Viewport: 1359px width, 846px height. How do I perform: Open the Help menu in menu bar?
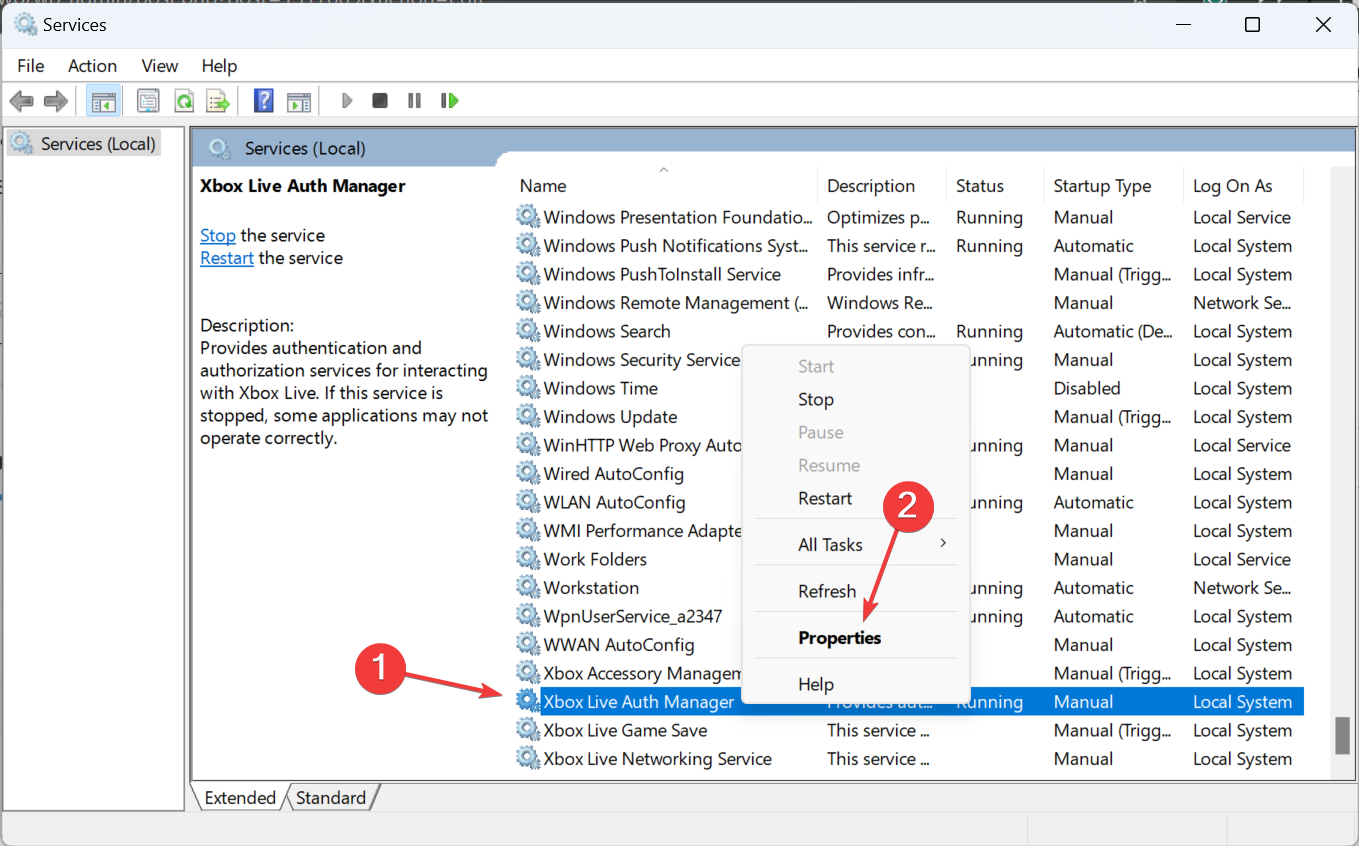click(219, 66)
